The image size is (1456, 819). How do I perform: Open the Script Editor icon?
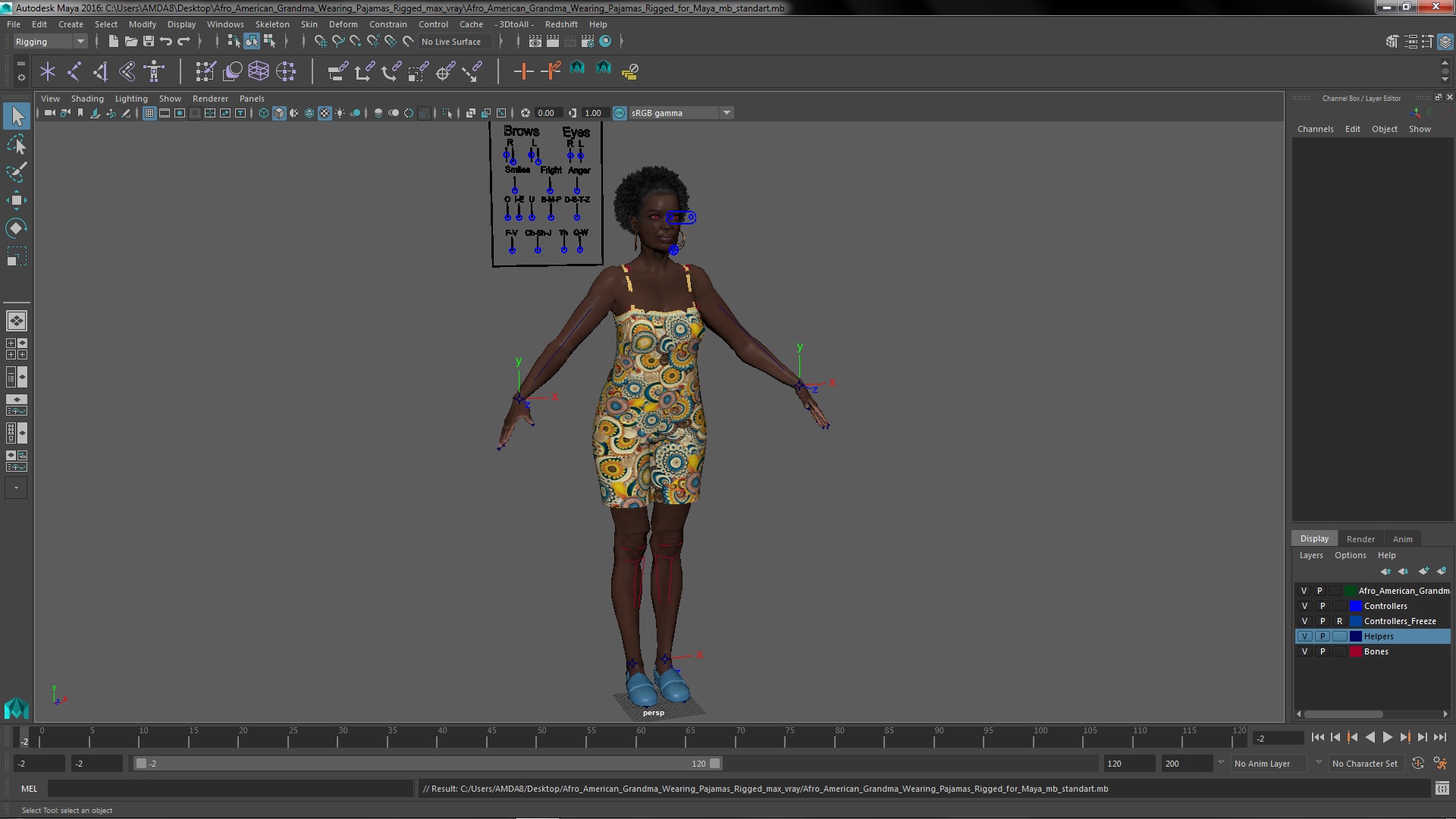click(1442, 789)
